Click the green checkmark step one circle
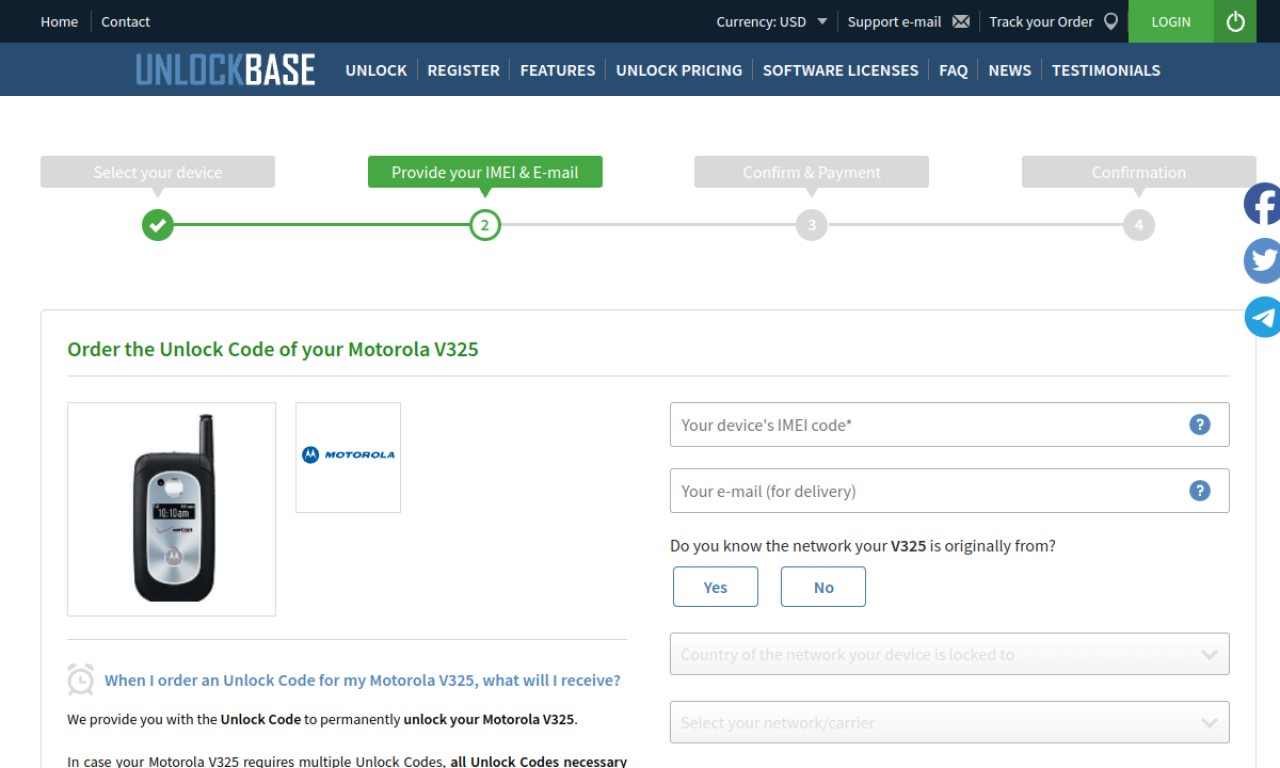 (157, 225)
